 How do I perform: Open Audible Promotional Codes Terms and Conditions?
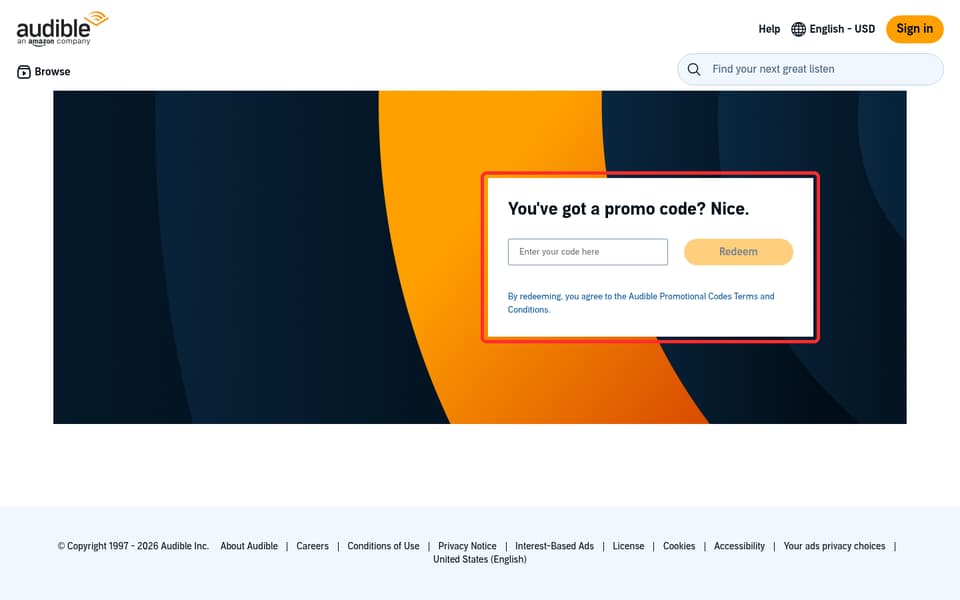641,302
